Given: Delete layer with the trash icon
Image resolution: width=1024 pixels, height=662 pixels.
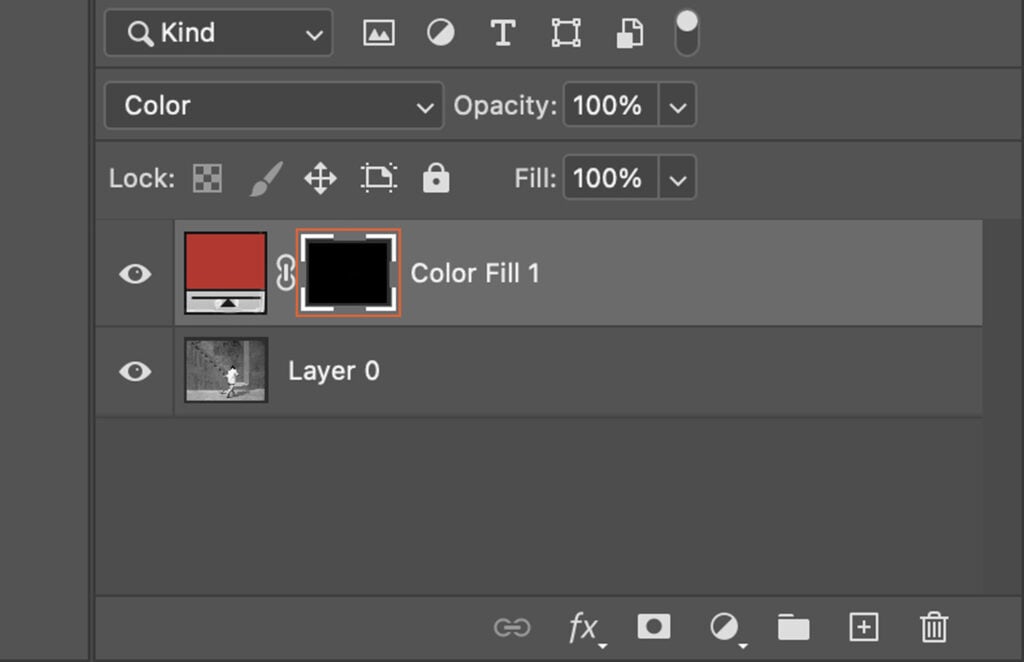Looking at the screenshot, I should [x=933, y=627].
